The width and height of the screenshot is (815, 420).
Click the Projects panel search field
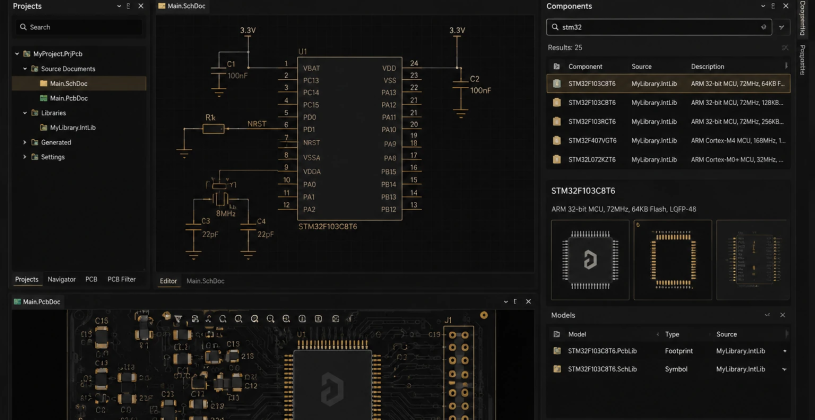pyautogui.click(x=78, y=27)
